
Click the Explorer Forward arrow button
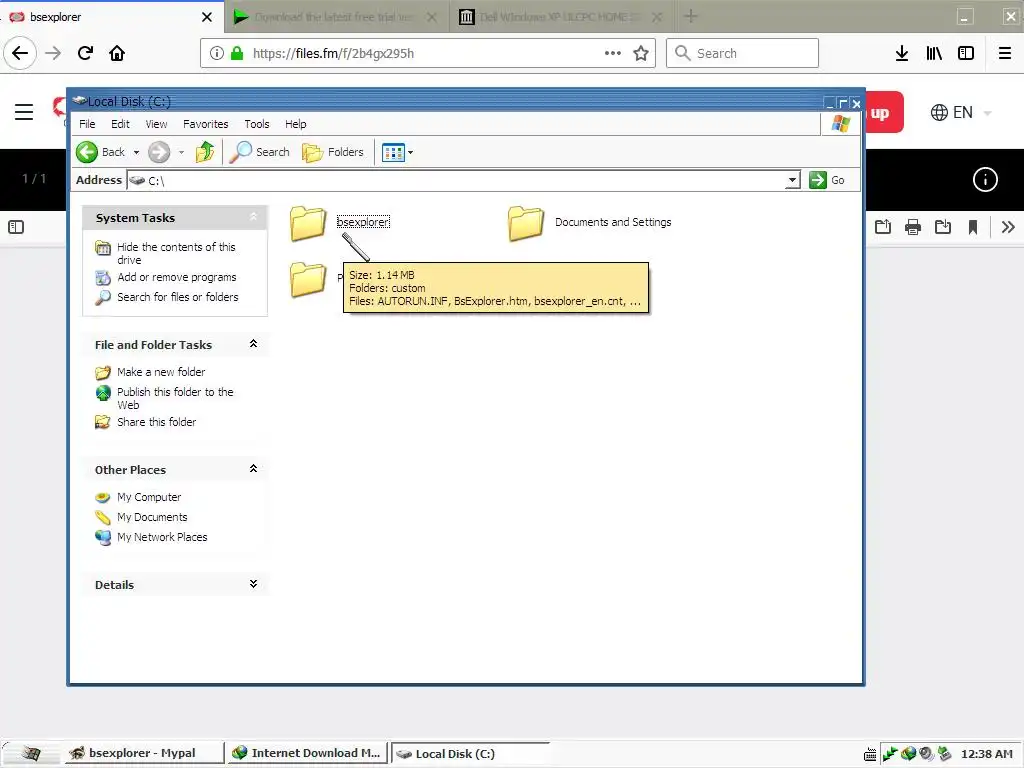[159, 152]
